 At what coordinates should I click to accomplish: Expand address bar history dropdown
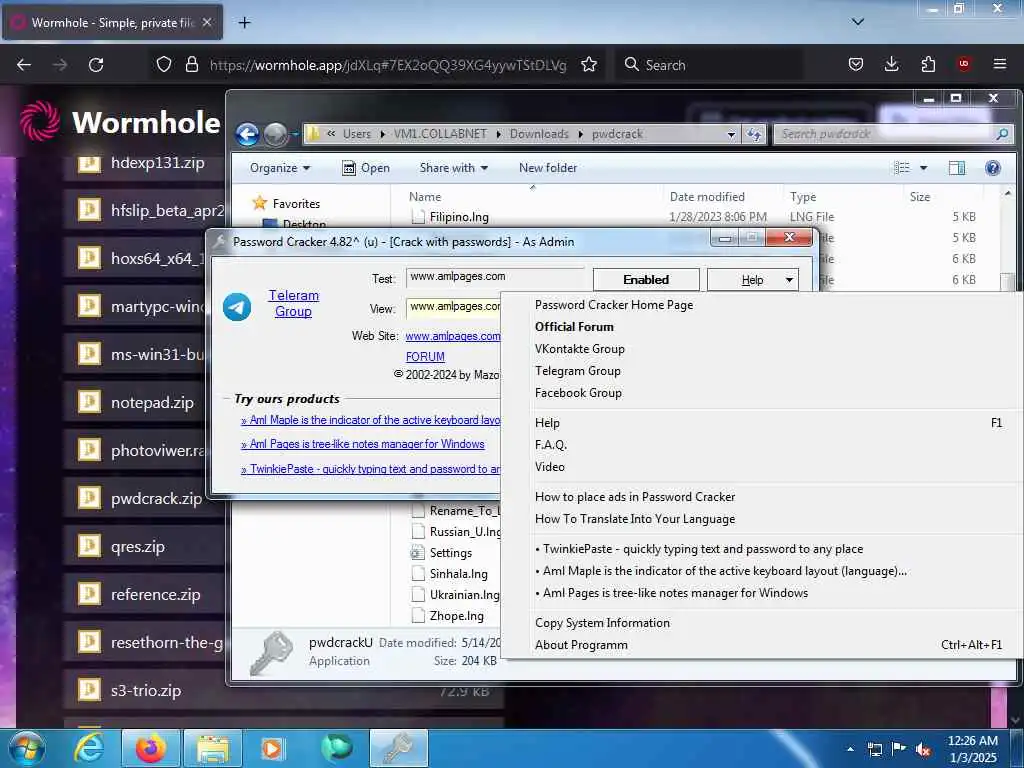coord(731,134)
